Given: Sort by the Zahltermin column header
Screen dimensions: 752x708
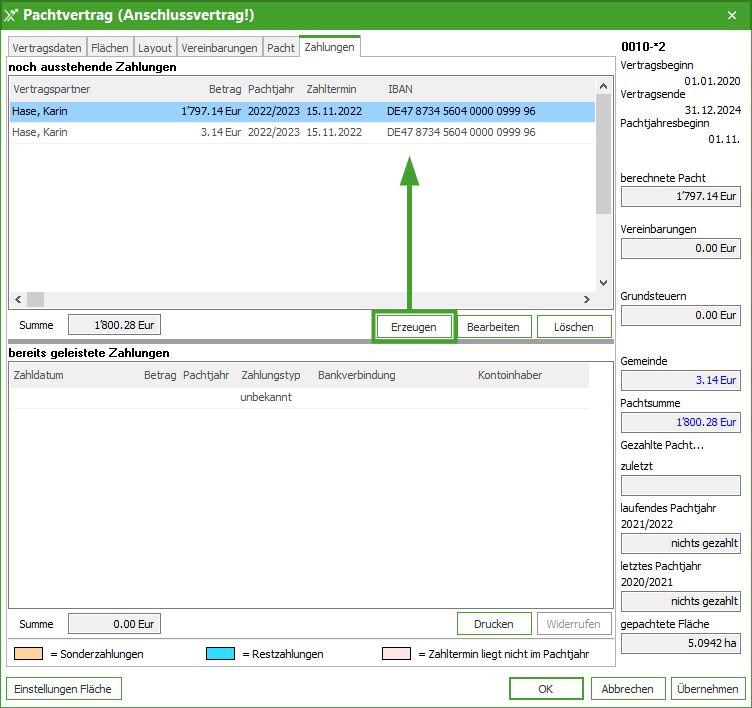Looking at the screenshot, I should tap(331, 89).
